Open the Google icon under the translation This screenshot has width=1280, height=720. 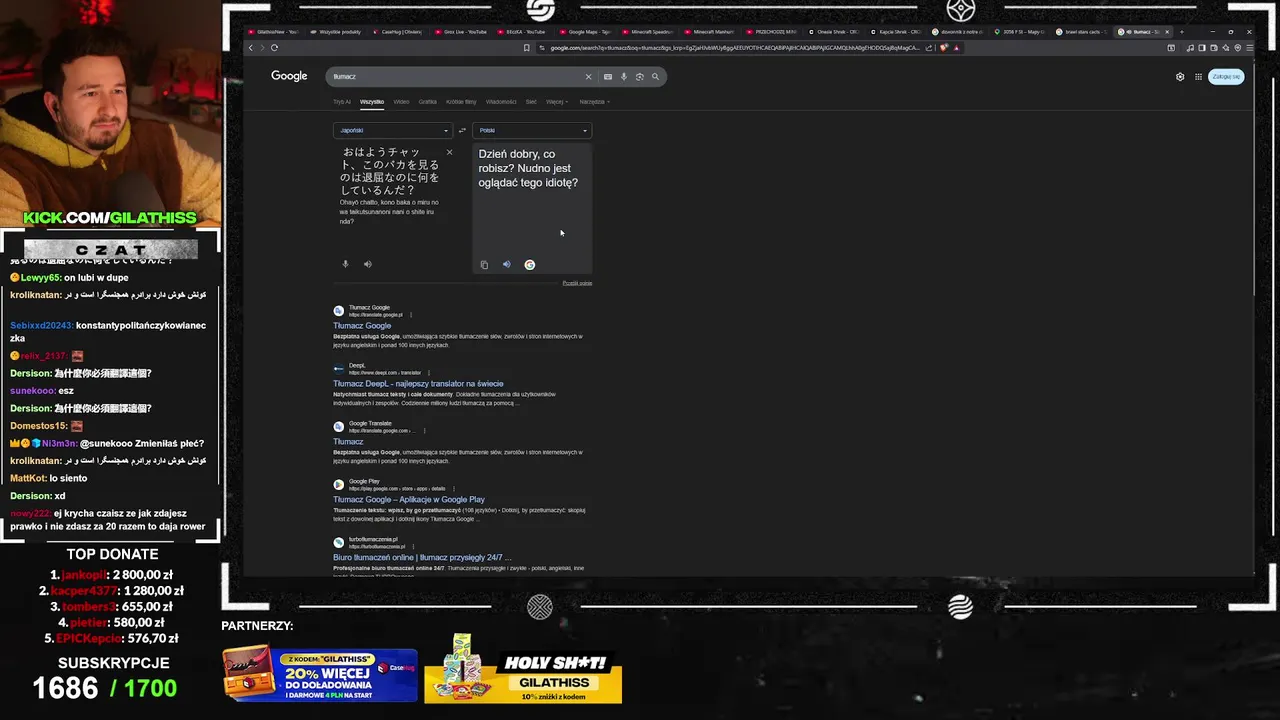pyautogui.click(x=530, y=265)
